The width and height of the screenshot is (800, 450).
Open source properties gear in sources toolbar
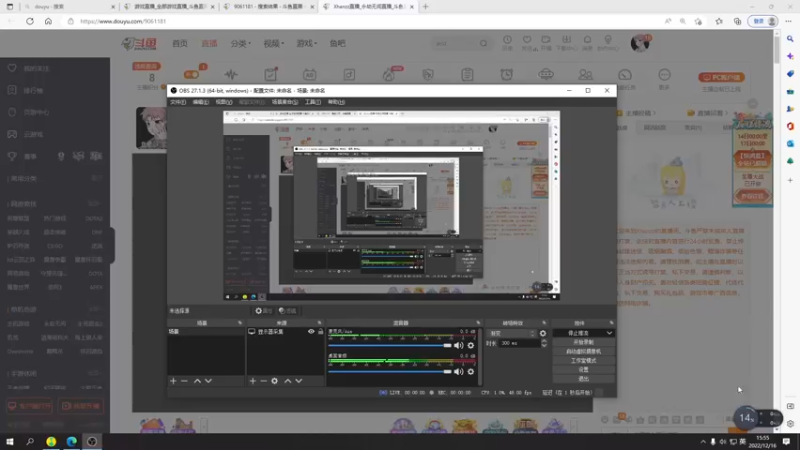click(274, 381)
